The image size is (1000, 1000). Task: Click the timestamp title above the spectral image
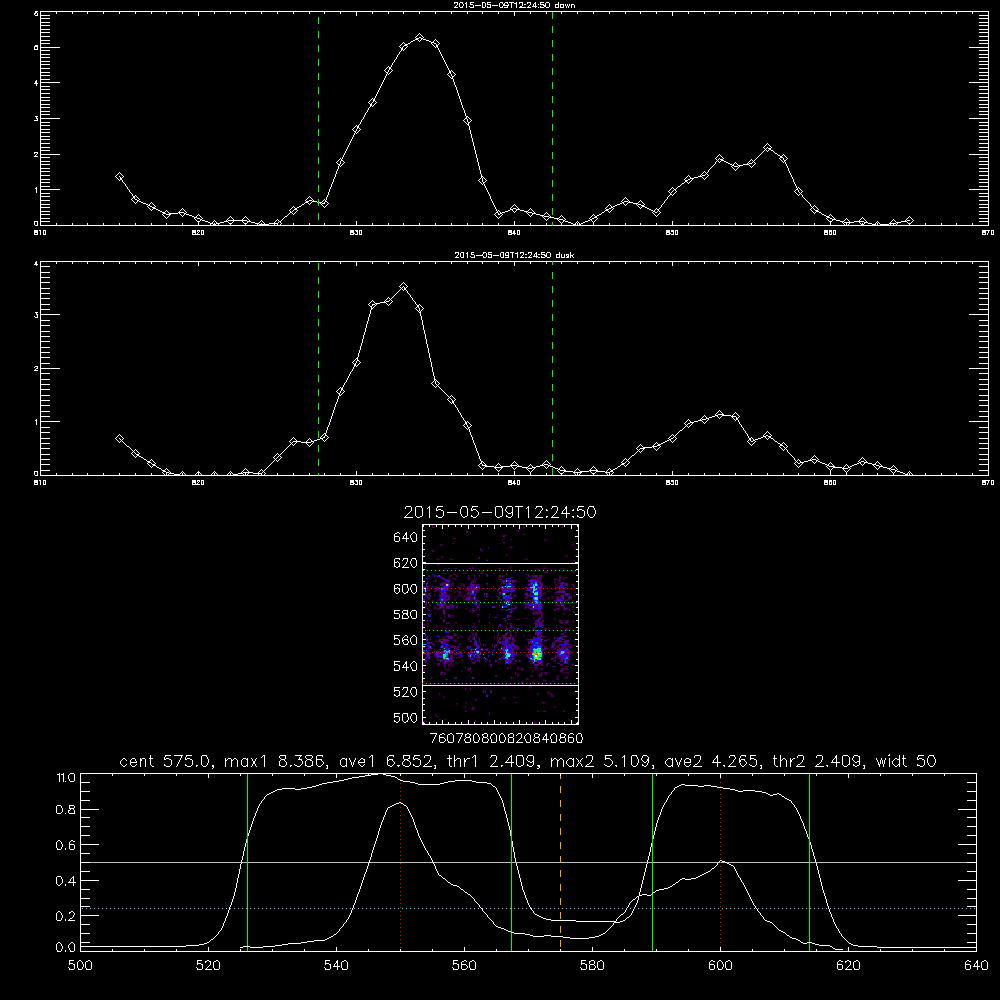tap(500, 512)
